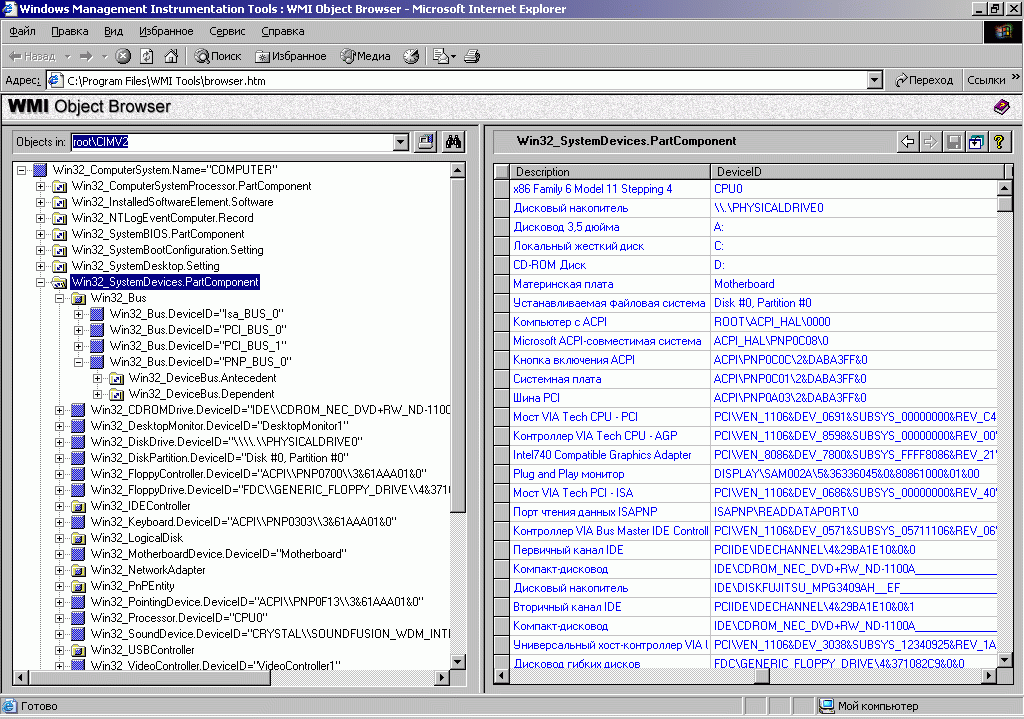The width and height of the screenshot is (1024, 719).
Task: Click the Description column header
Action: click(x=609, y=172)
